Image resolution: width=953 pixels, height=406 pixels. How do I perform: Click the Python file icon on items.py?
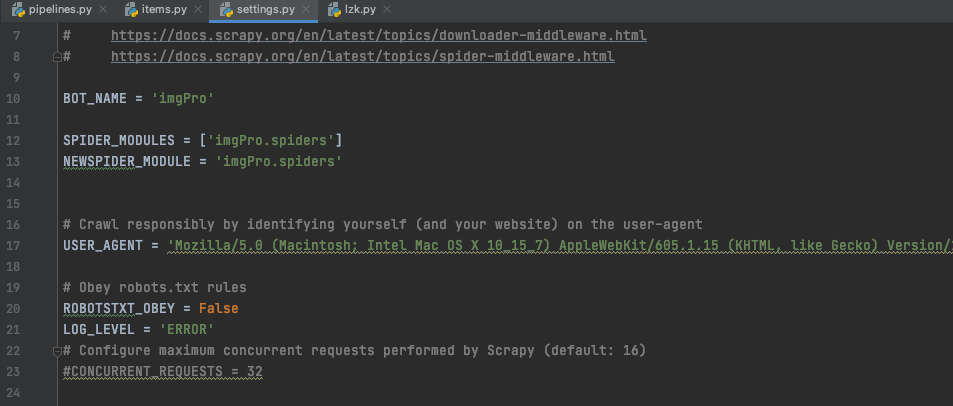131,10
